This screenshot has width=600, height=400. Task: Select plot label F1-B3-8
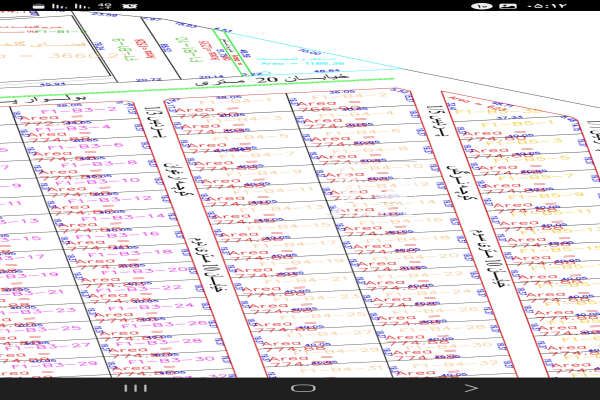pyautogui.click(x=99, y=163)
